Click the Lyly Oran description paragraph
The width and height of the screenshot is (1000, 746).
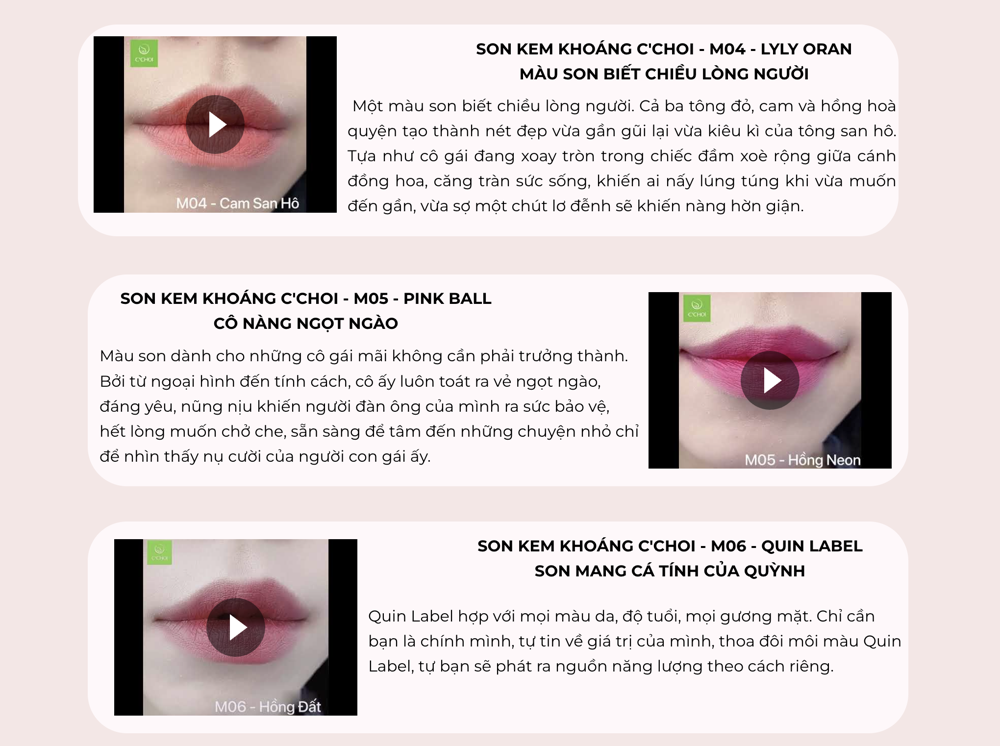(x=622, y=156)
